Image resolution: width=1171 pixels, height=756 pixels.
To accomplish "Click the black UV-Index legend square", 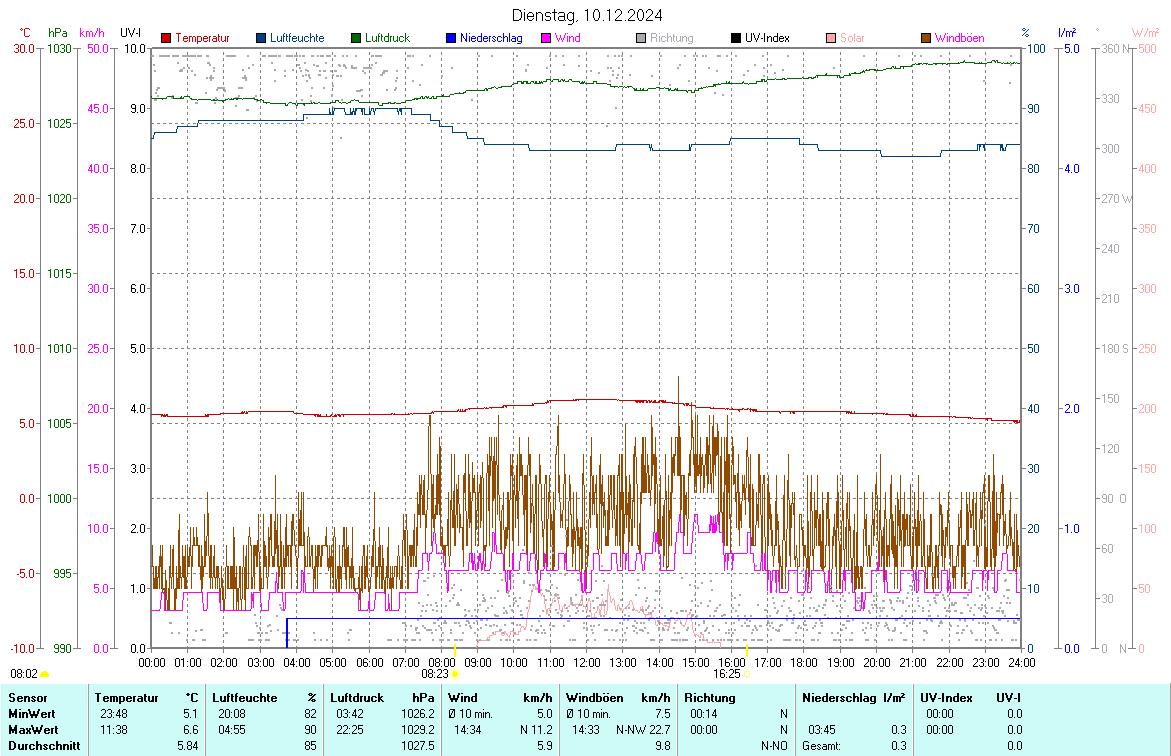I will click(x=736, y=38).
